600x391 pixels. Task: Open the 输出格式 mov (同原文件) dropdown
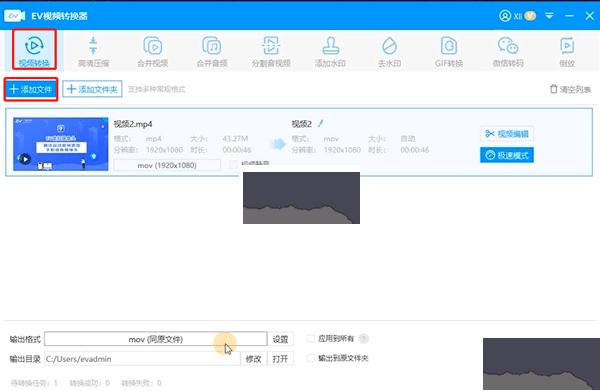coord(156,339)
